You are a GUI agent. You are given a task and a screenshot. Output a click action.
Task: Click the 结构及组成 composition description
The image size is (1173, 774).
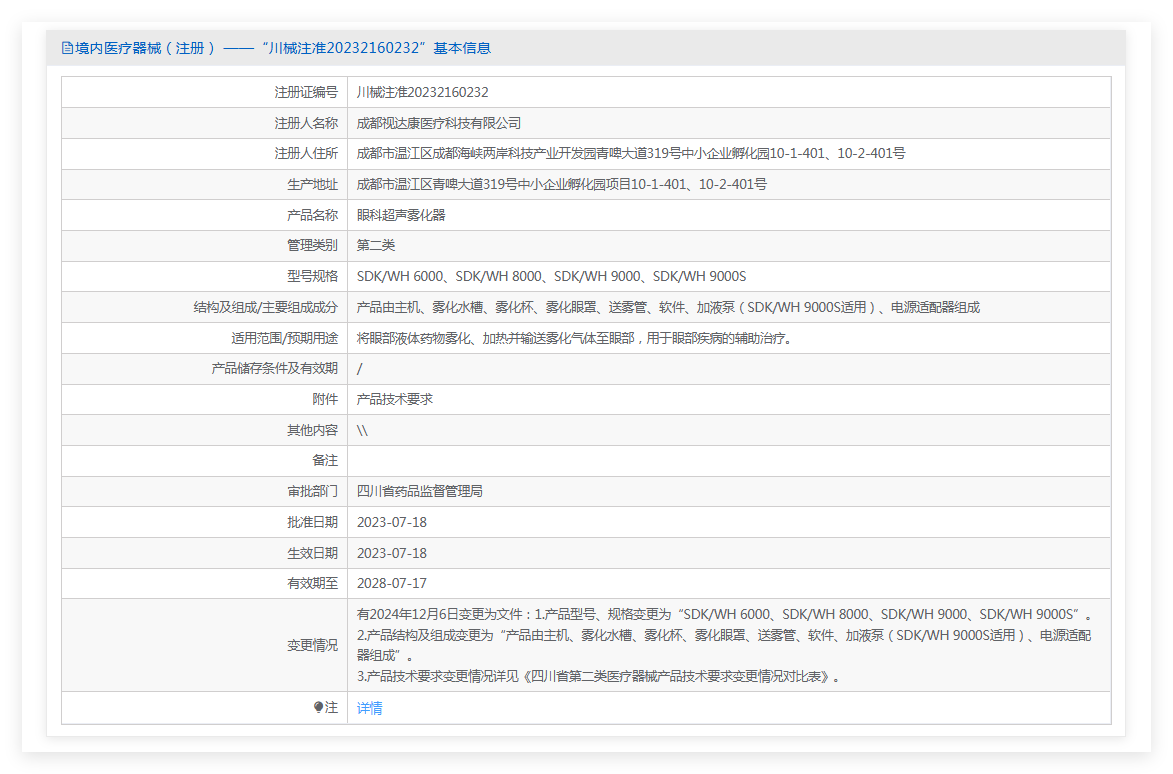667,308
